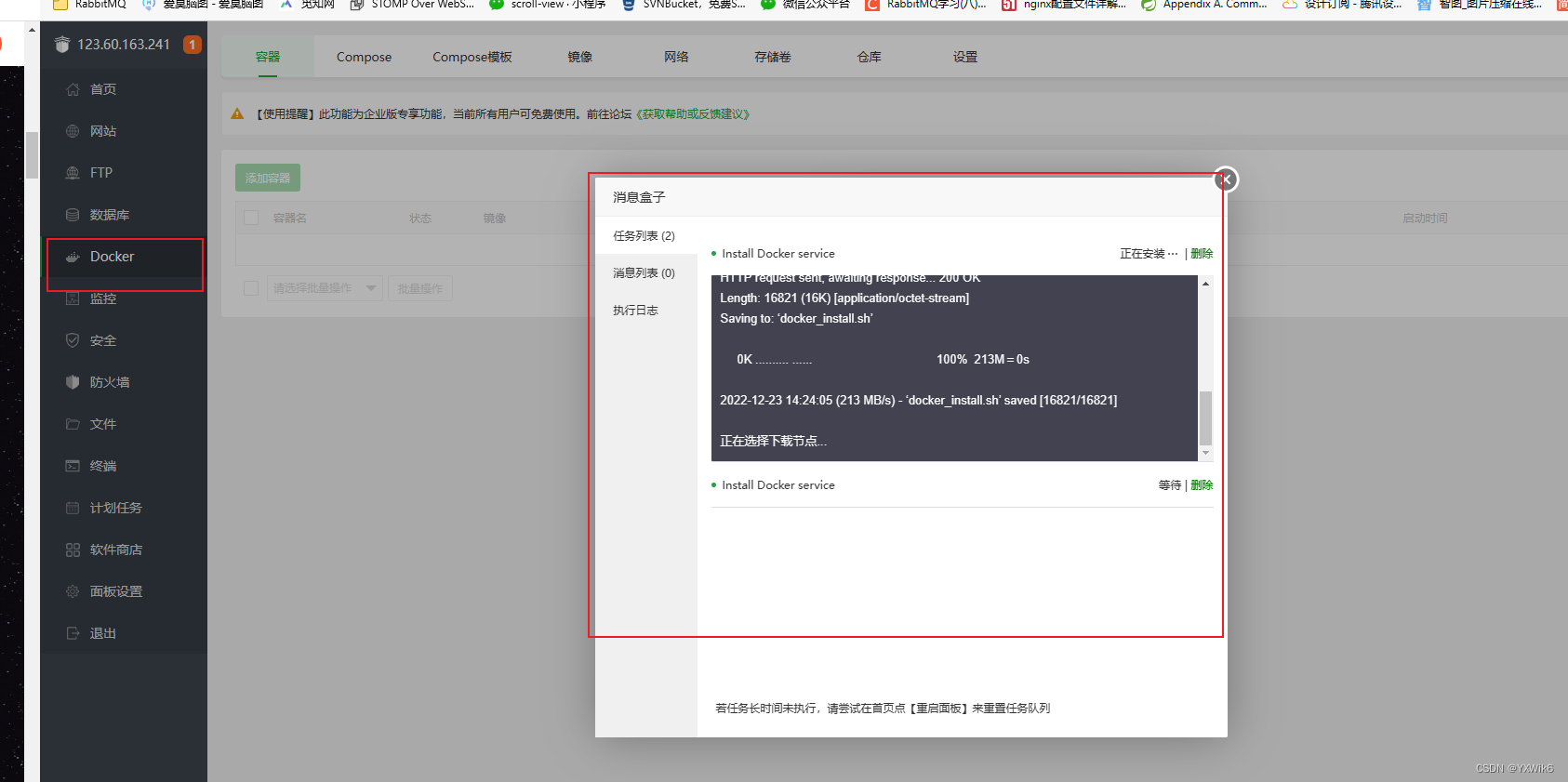Switch to the Compose tab
The height and width of the screenshot is (782, 1568).
(364, 57)
